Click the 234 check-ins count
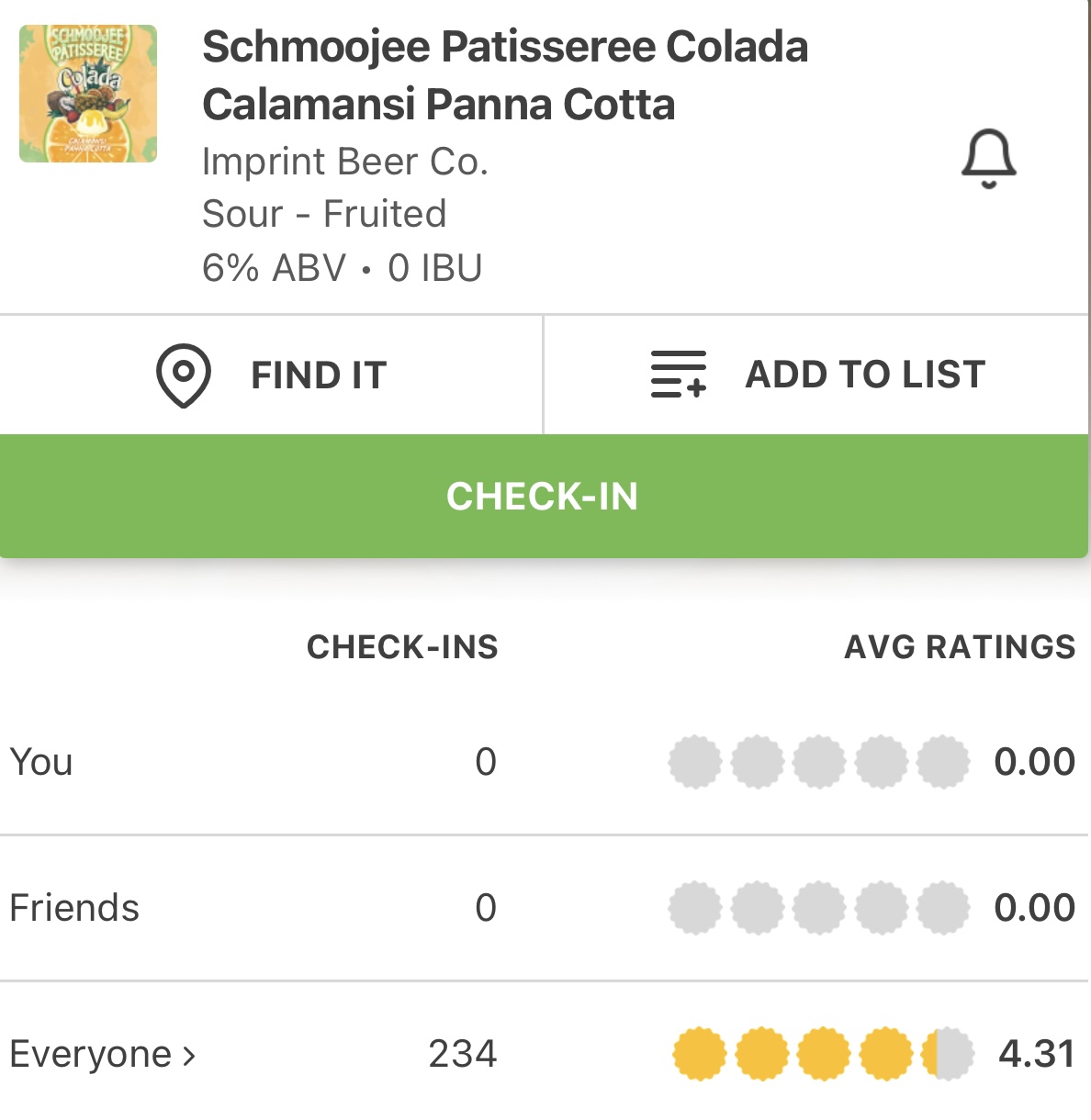Image resolution: width=1091 pixels, height=1120 pixels. 462,1054
